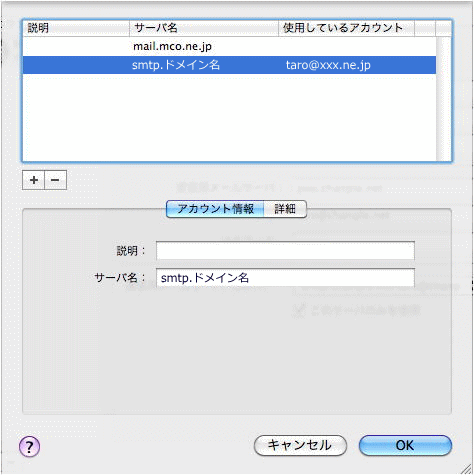Remove selected server with minus button
Screen dimensions: 474x475
(x=55, y=180)
